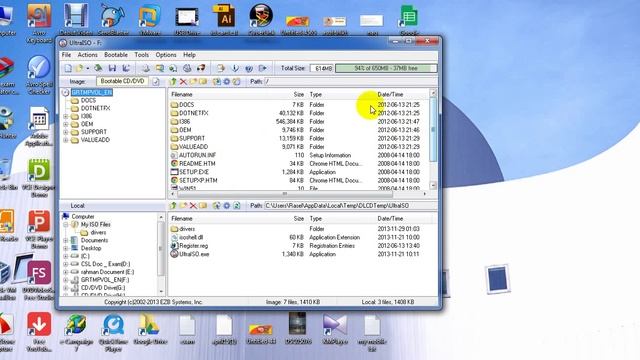640x360 pixels.
Task: Click the gear icon in image toolbar
Action: 227,82
